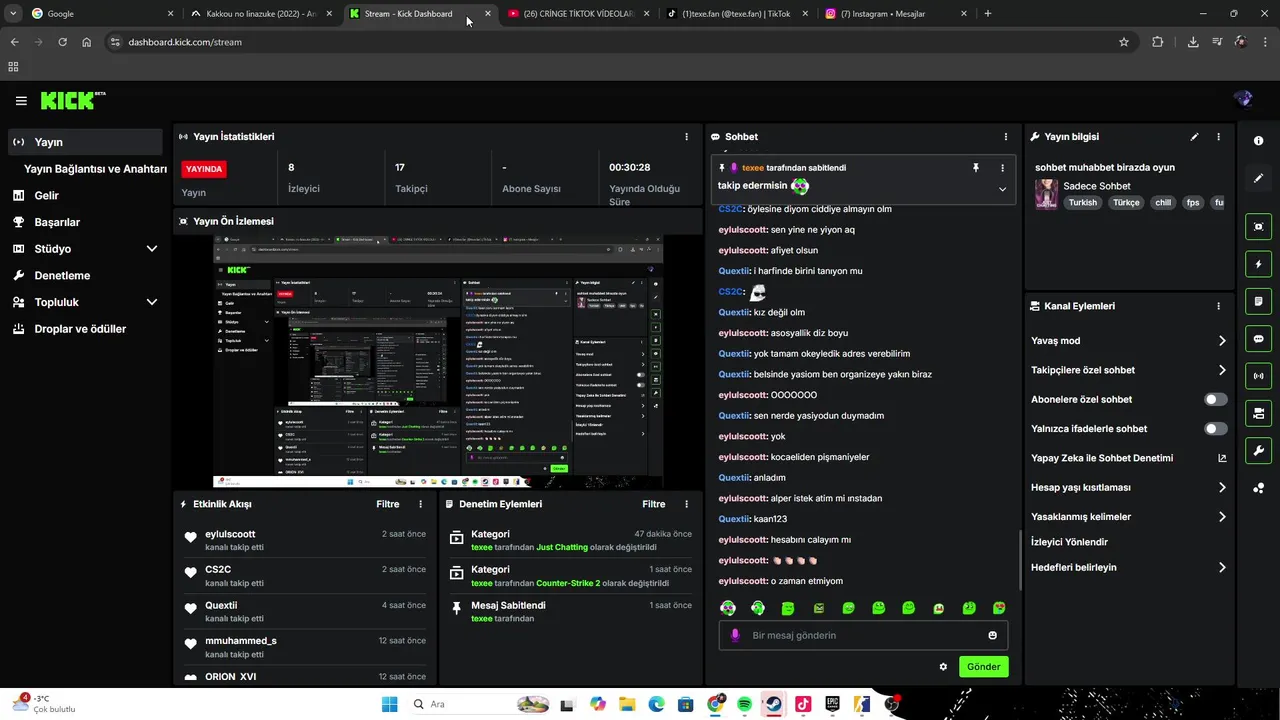
Task: Open Kanal Eylemleri three-dot menu
Action: click(1218, 306)
